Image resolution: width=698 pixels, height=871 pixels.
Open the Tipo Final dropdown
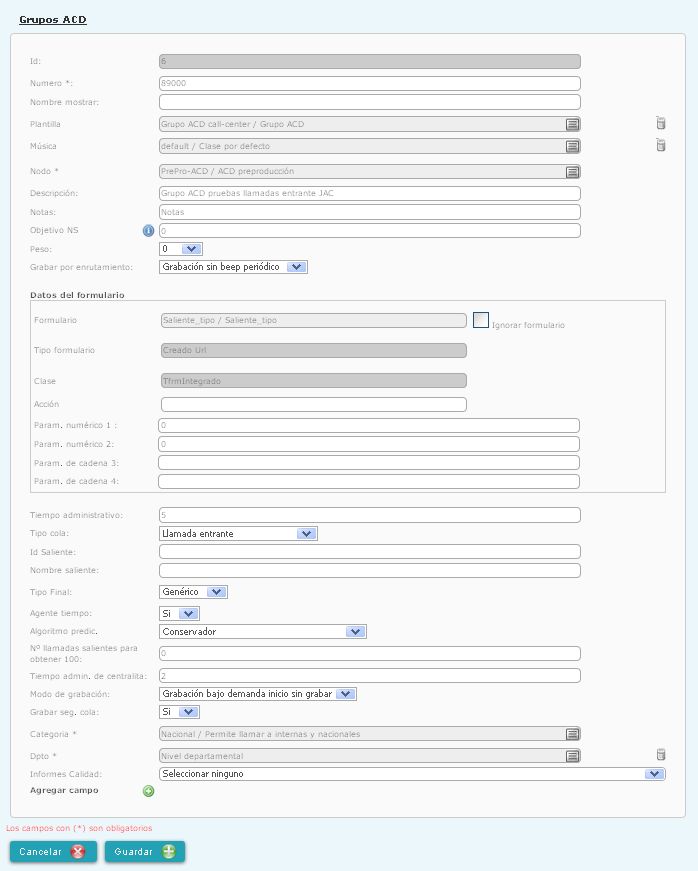coord(193,592)
